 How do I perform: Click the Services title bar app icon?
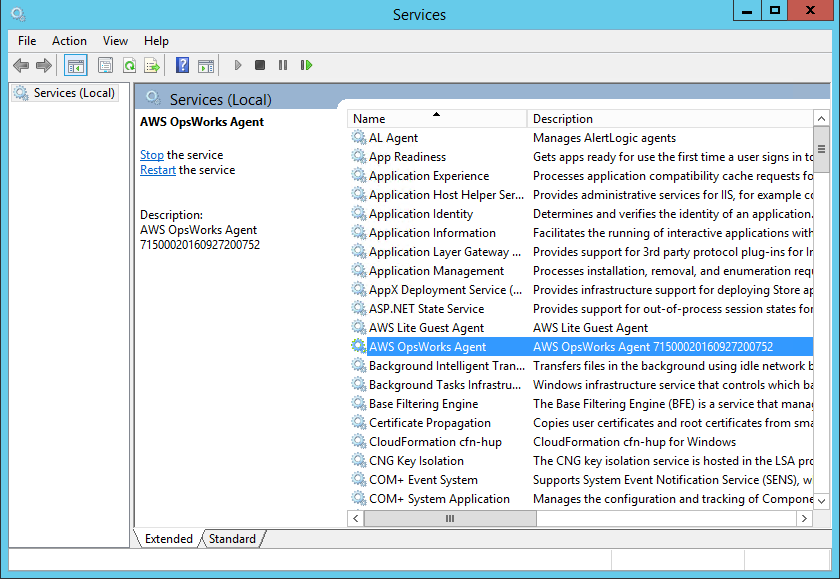18,14
